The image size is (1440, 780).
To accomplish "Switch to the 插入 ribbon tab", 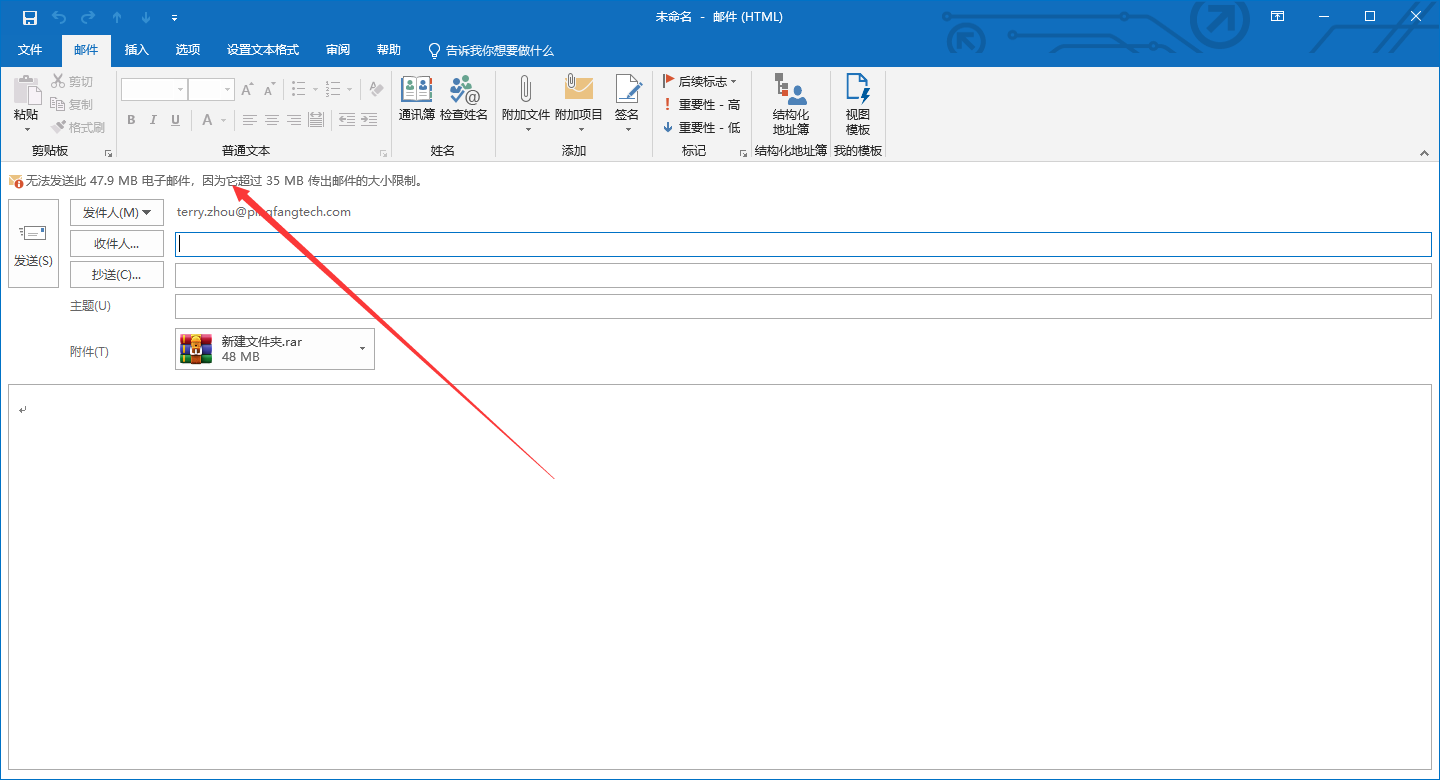I will pyautogui.click(x=137, y=50).
